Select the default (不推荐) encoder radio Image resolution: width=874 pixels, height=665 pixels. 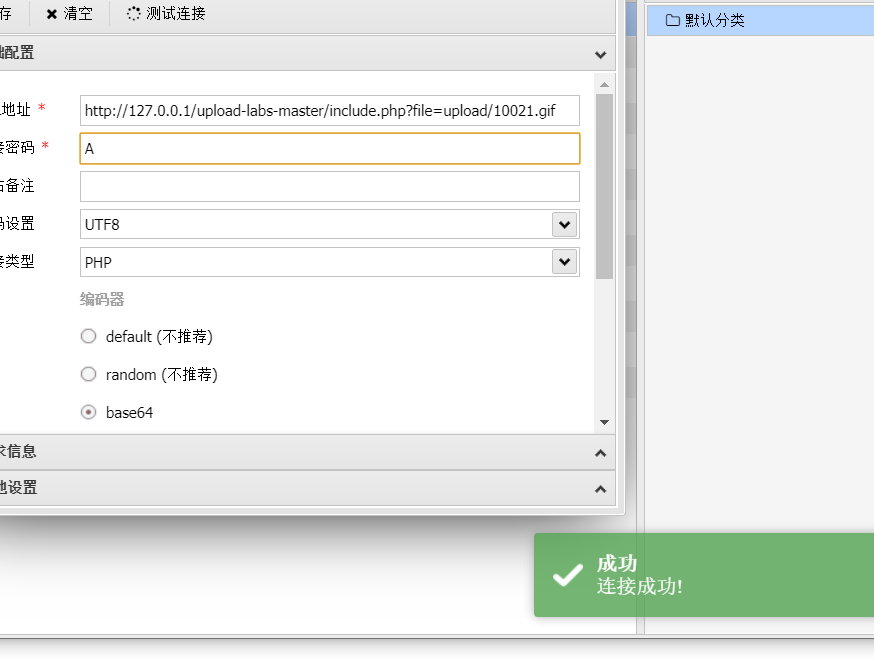click(88, 336)
